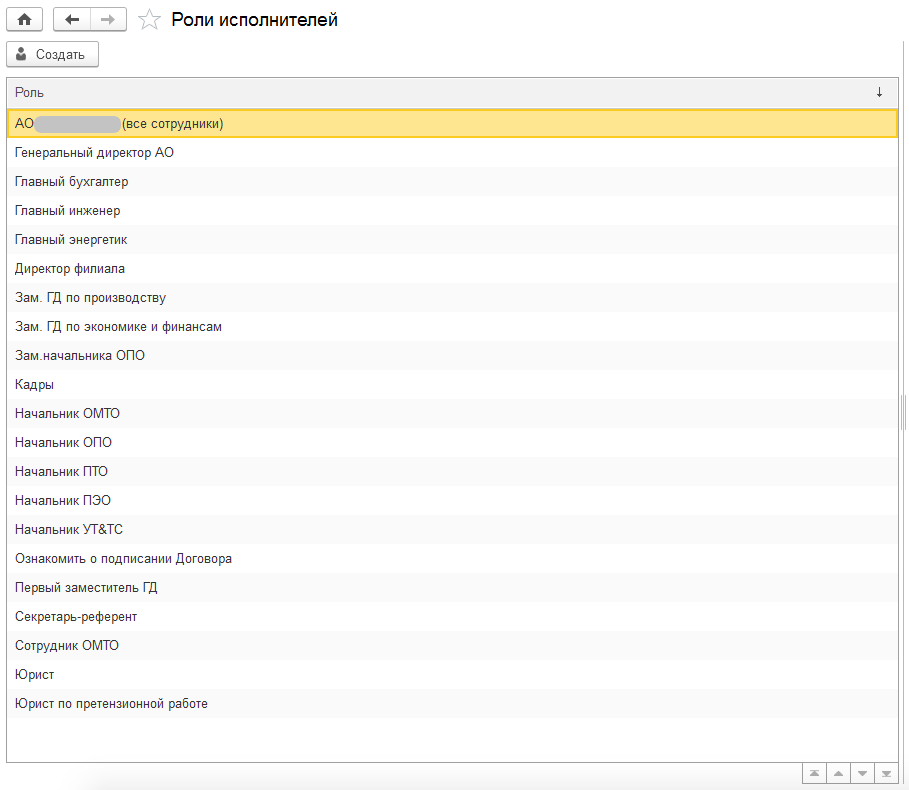
Task: Select the Главный инженер row
Action: 452,210
